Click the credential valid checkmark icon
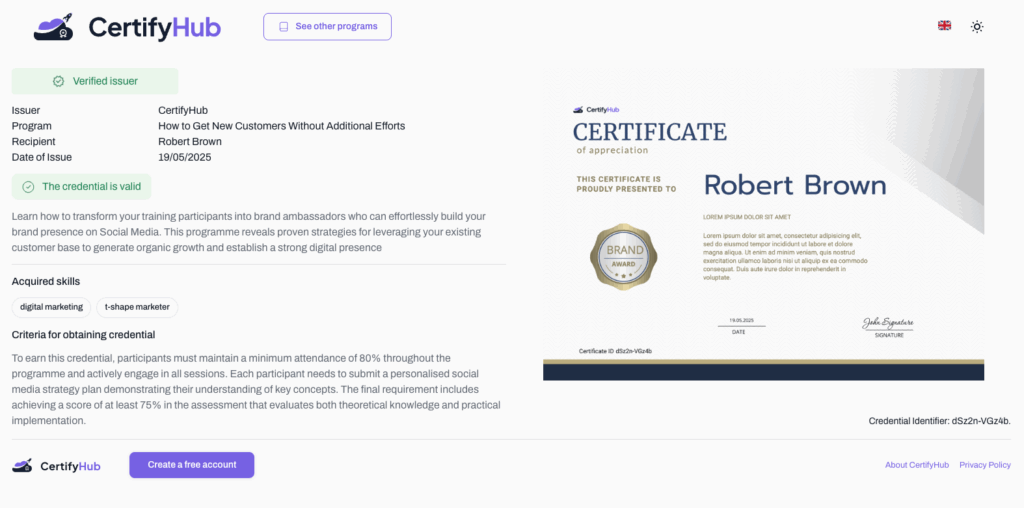1024x508 pixels. click(x=28, y=187)
